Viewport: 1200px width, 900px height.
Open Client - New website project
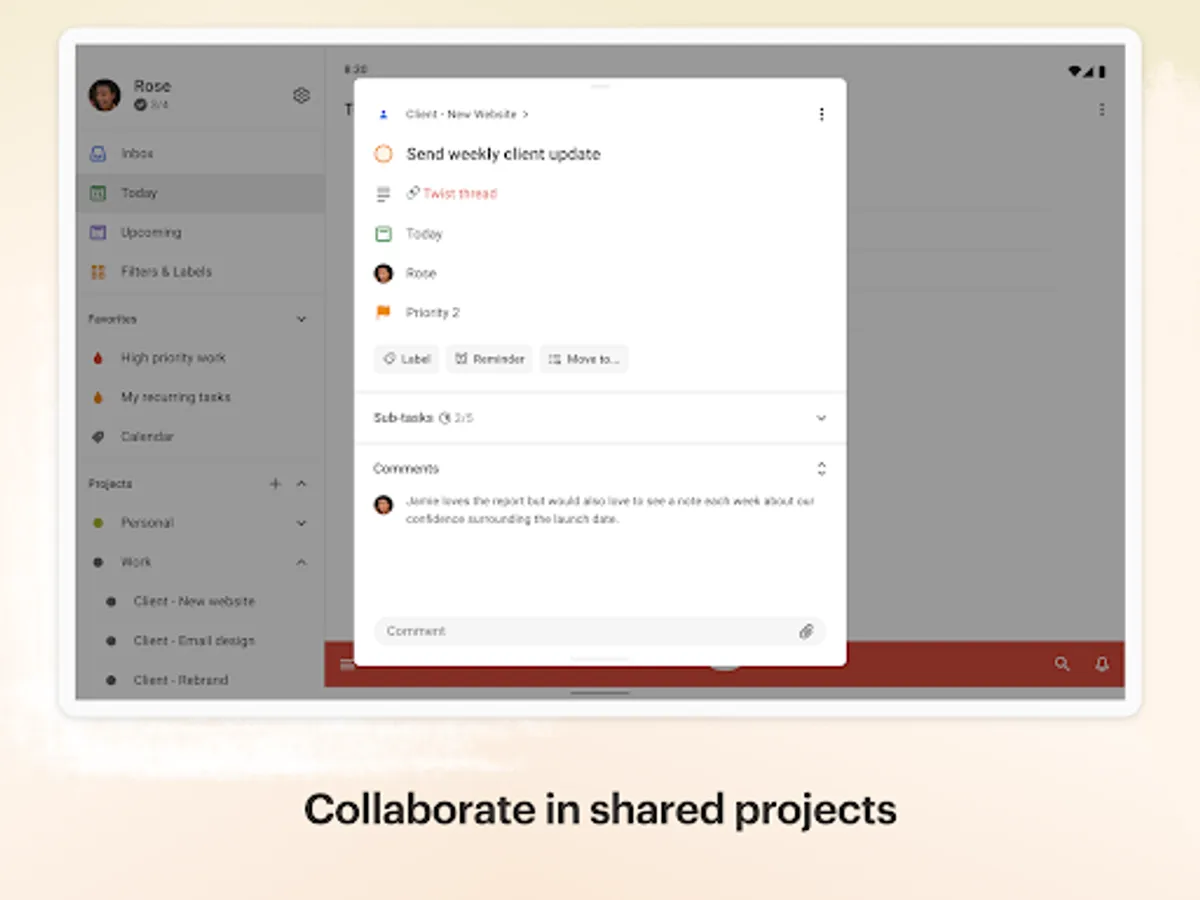pos(194,601)
